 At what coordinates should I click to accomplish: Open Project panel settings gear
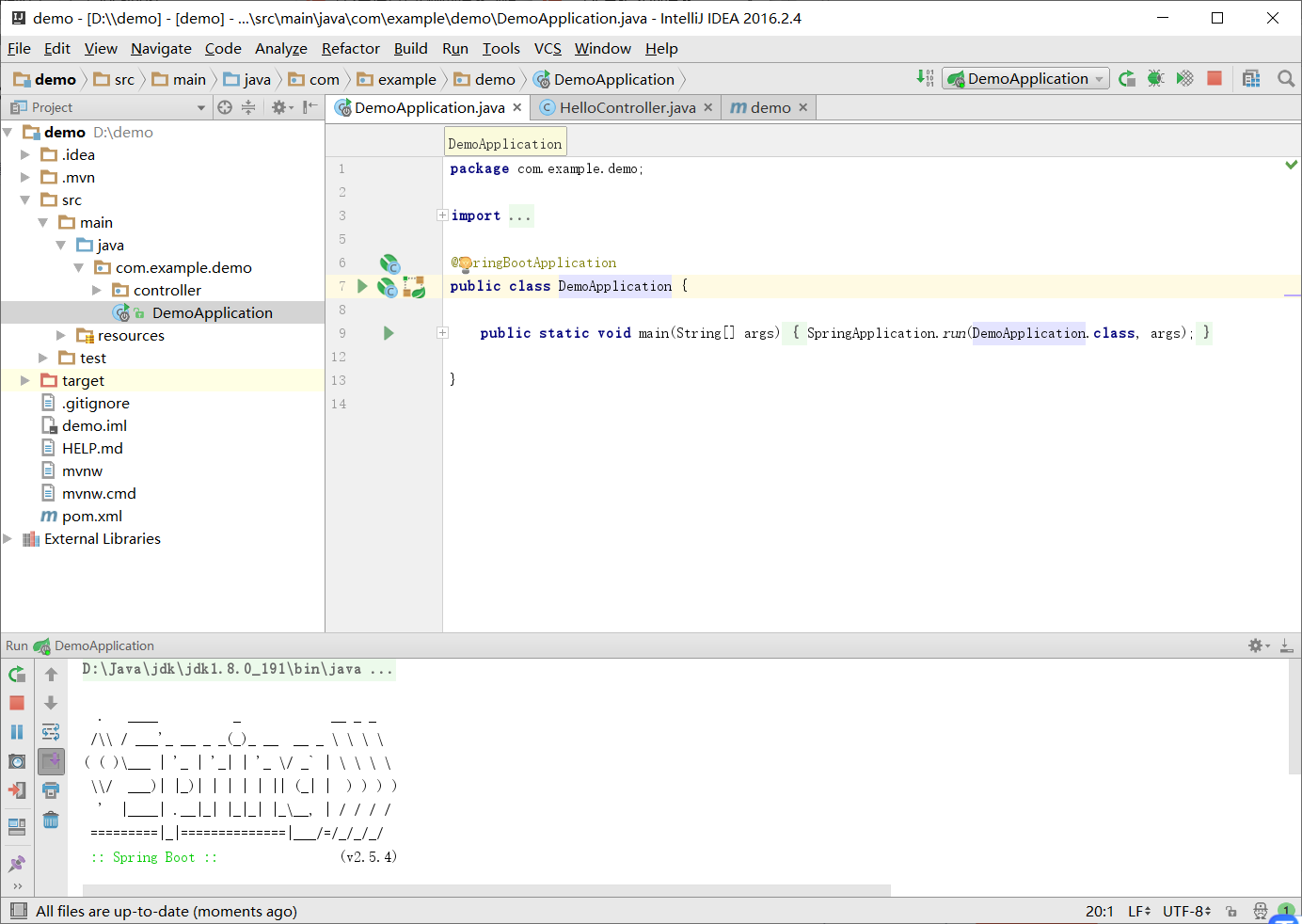pyautogui.click(x=281, y=107)
